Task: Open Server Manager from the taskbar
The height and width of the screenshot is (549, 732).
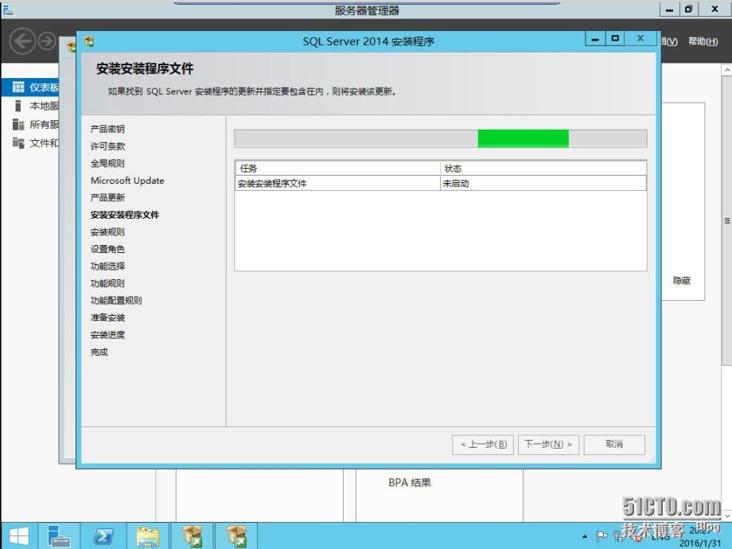Action: 59,536
